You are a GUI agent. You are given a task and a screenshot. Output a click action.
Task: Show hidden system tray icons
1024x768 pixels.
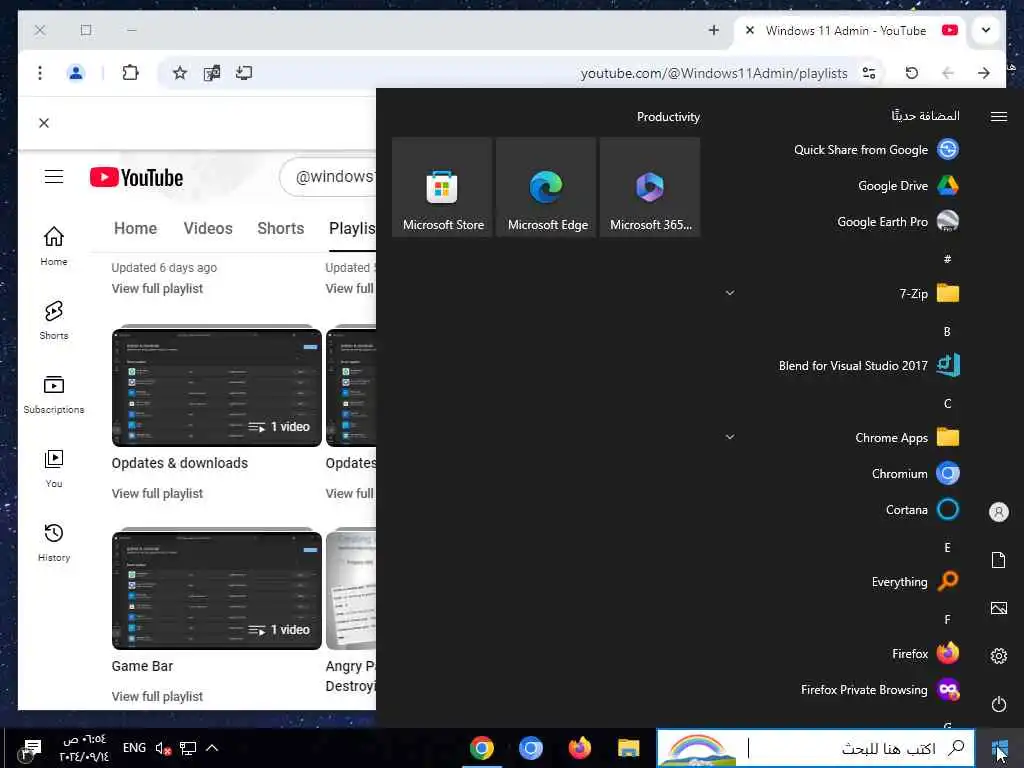(x=212, y=748)
